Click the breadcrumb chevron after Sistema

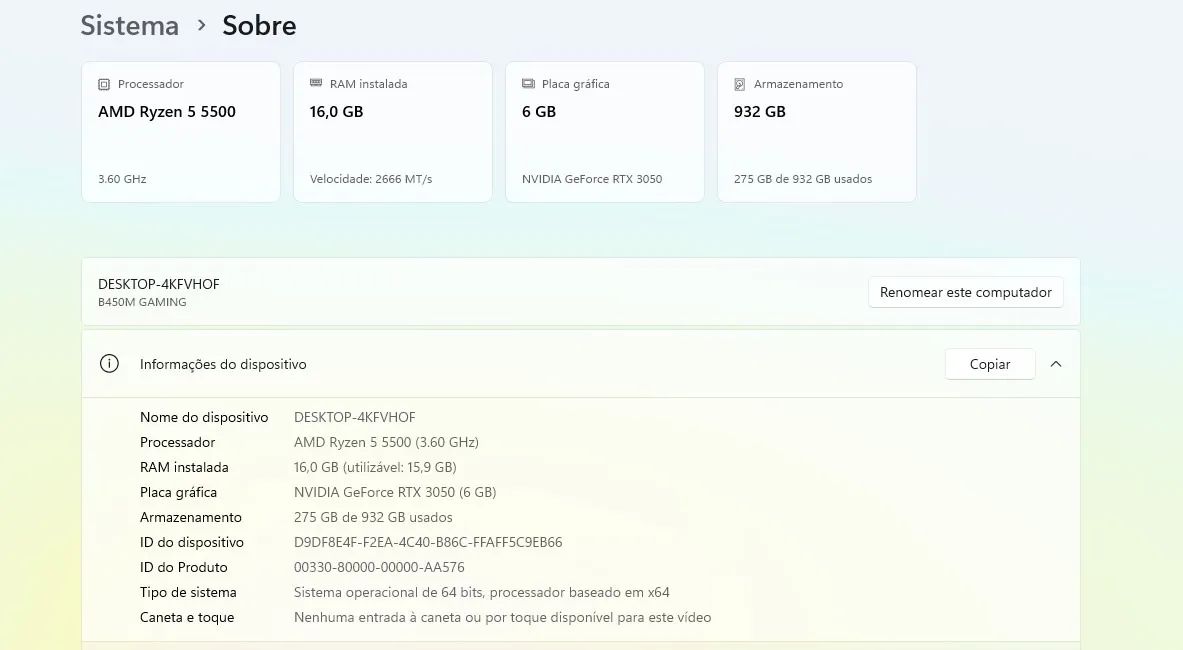(201, 26)
